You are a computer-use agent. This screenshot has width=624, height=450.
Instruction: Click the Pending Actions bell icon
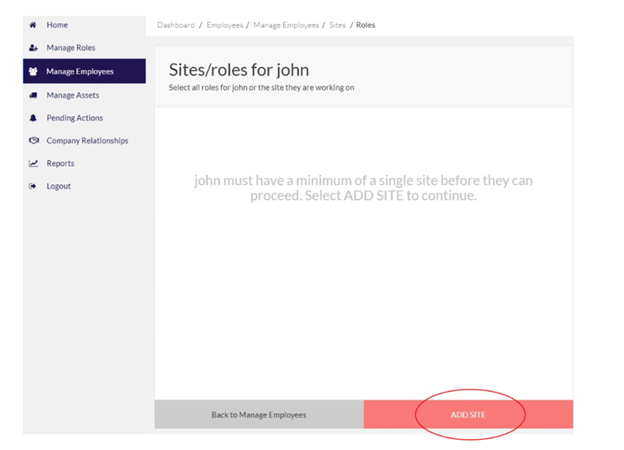click(33, 118)
